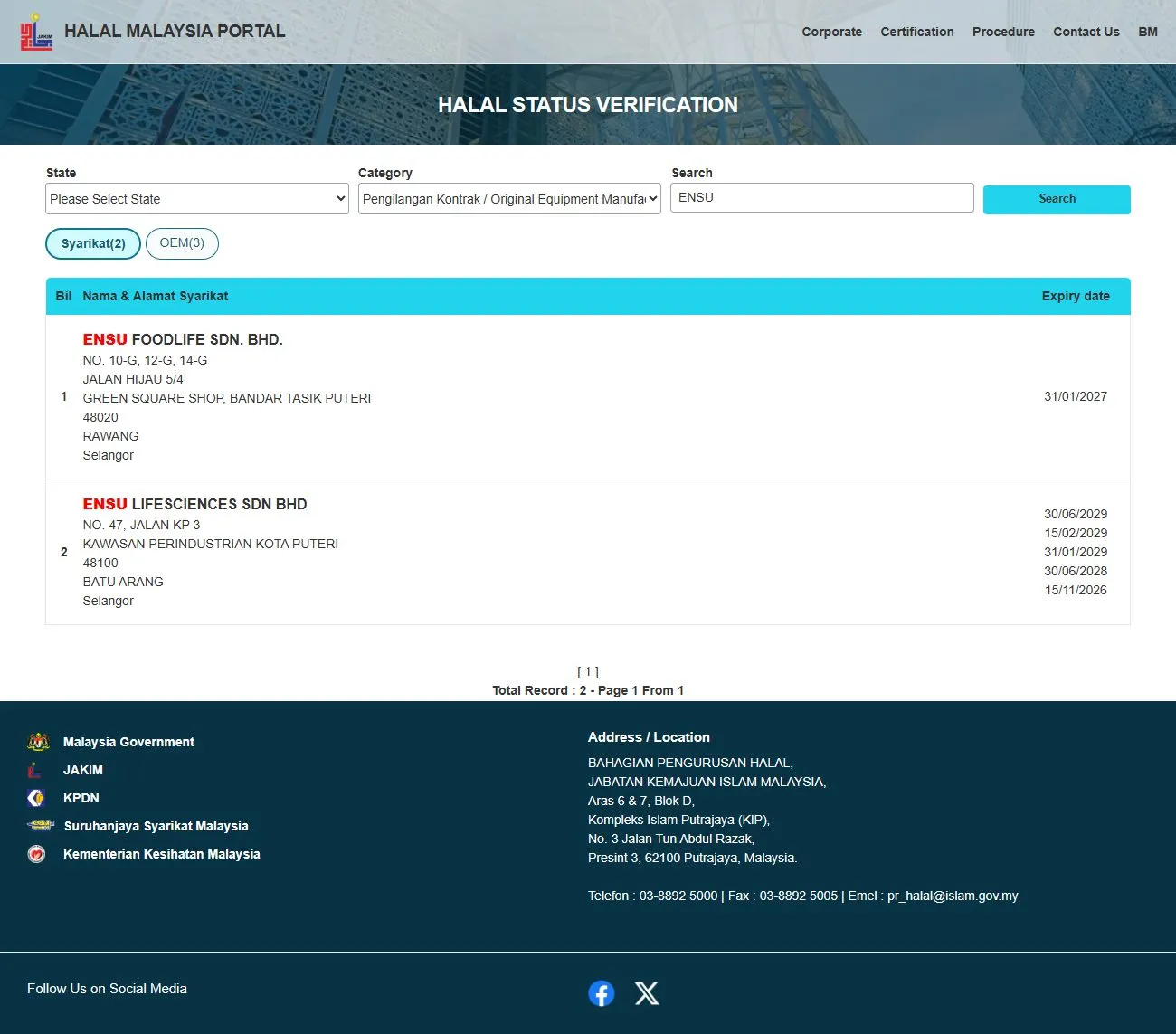Image resolution: width=1176 pixels, height=1034 pixels.
Task: Go to Contact Us page
Action: (1086, 32)
